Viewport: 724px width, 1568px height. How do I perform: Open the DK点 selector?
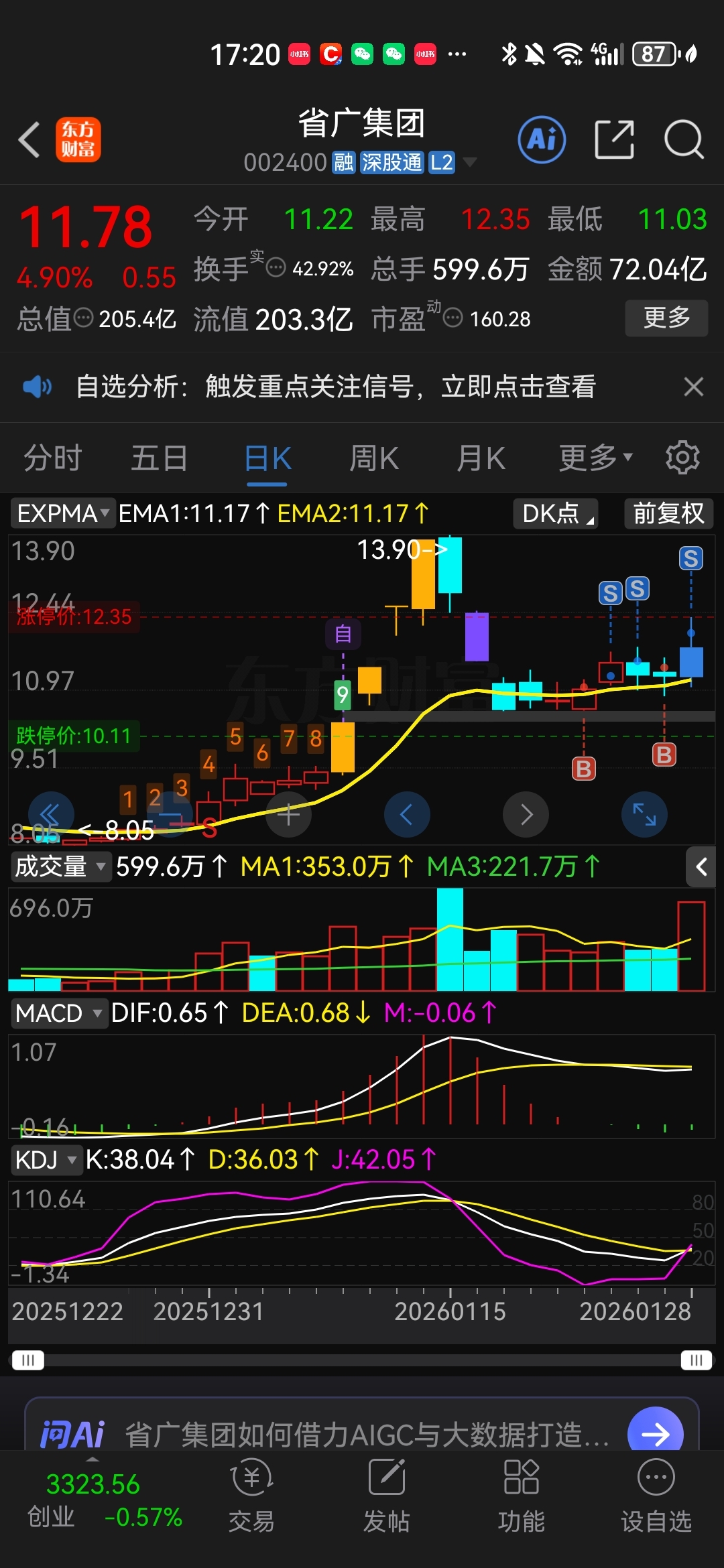coord(556,513)
